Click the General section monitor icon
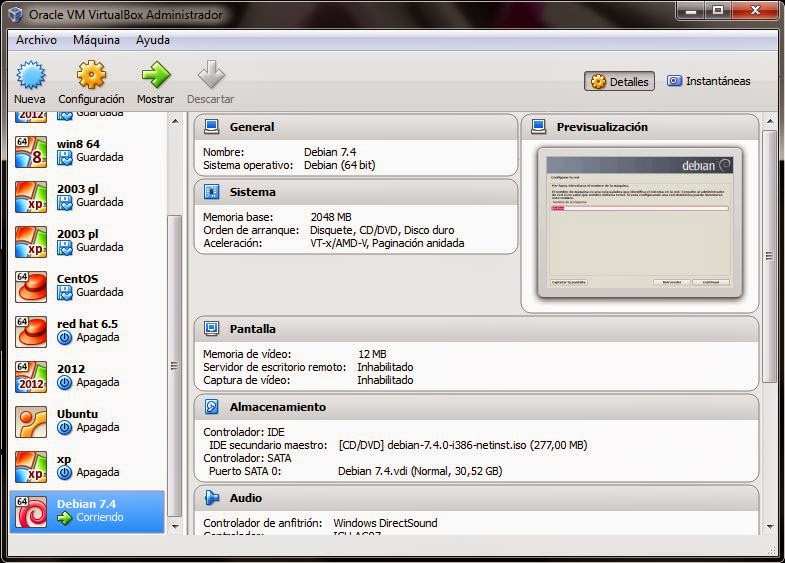The height and width of the screenshot is (563, 785). tap(211, 127)
